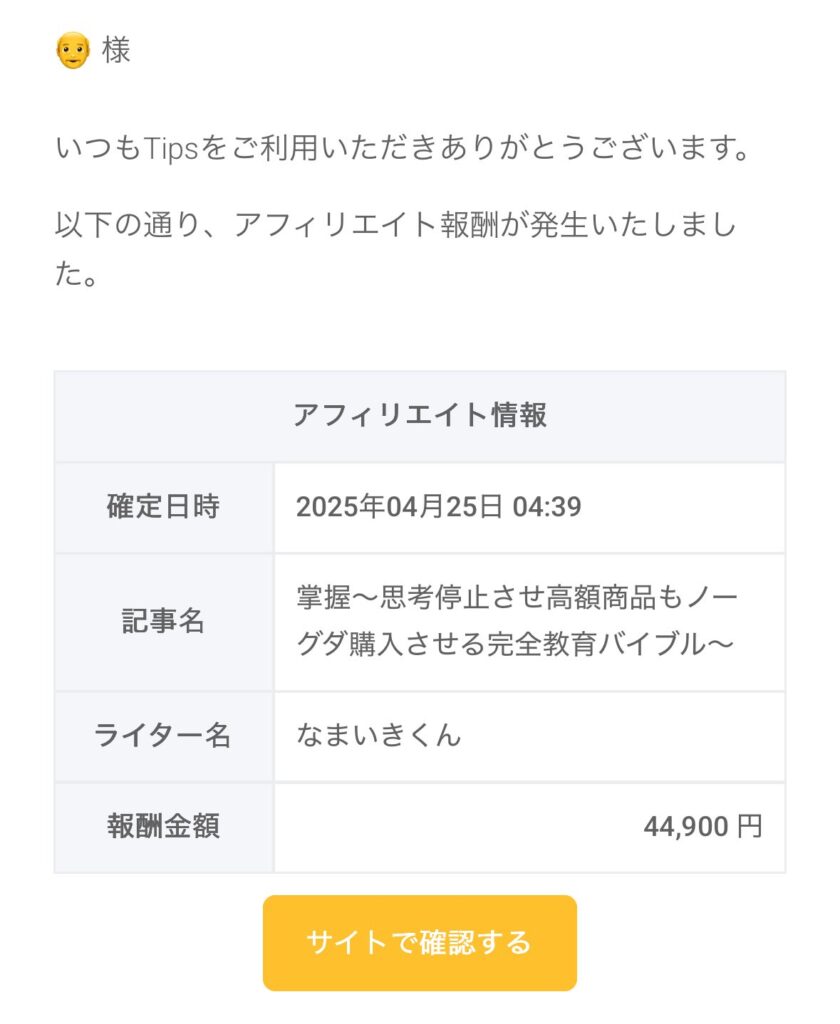Click the writer name なまいきくん
The height and width of the screenshot is (1024, 840).
(379, 736)
